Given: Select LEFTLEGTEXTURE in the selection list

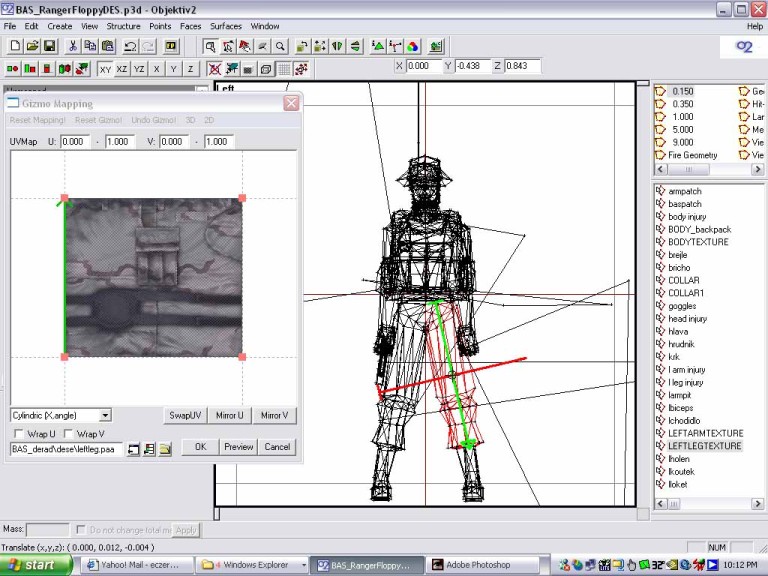Looking at the screenshot, I should (704, 446).
